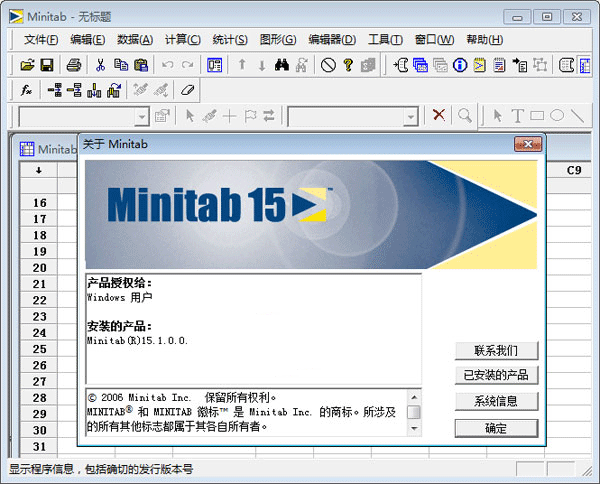Screen dimensions: 600x484
Task: Click the Next Command down arrow
Action: pos(262,65)
